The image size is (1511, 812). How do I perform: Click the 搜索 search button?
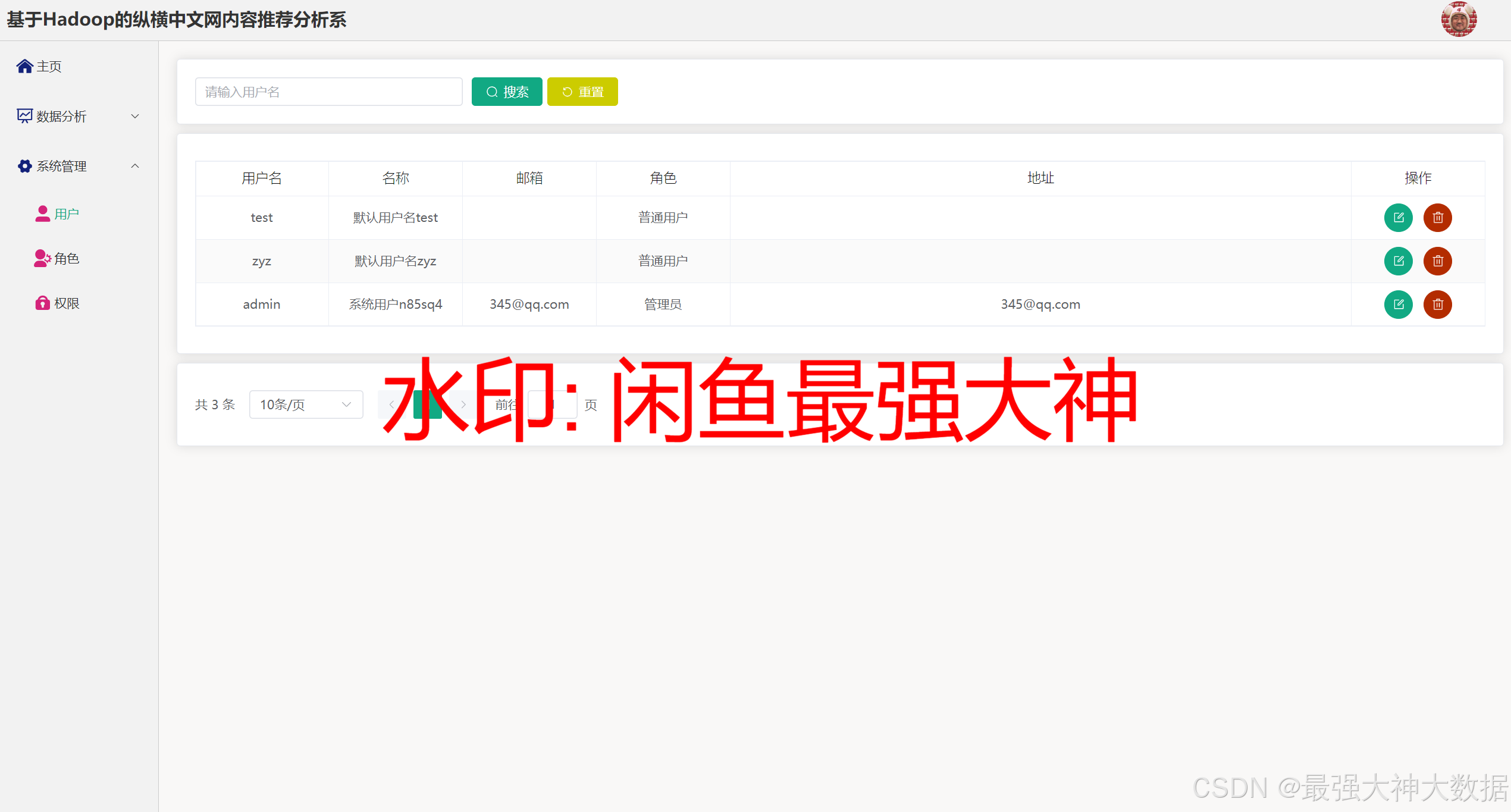pyautogui.click(x=506, y=91)
